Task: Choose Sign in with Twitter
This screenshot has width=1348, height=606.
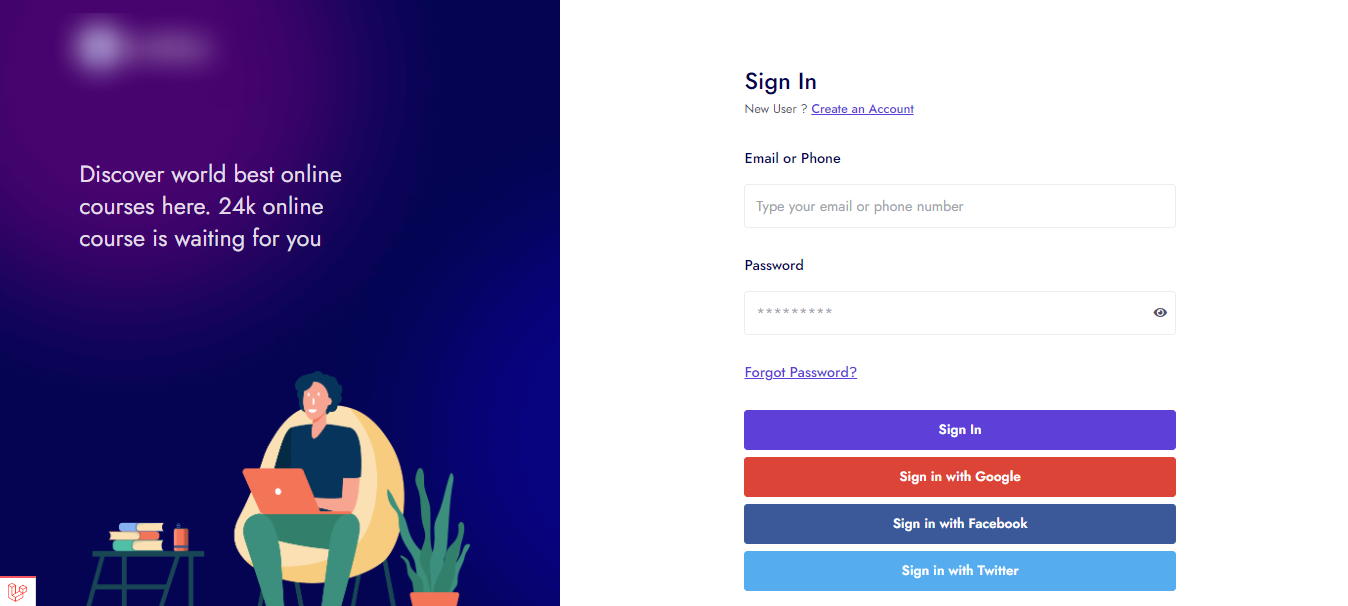Action: pyautogui.click(x=959, y=571)
